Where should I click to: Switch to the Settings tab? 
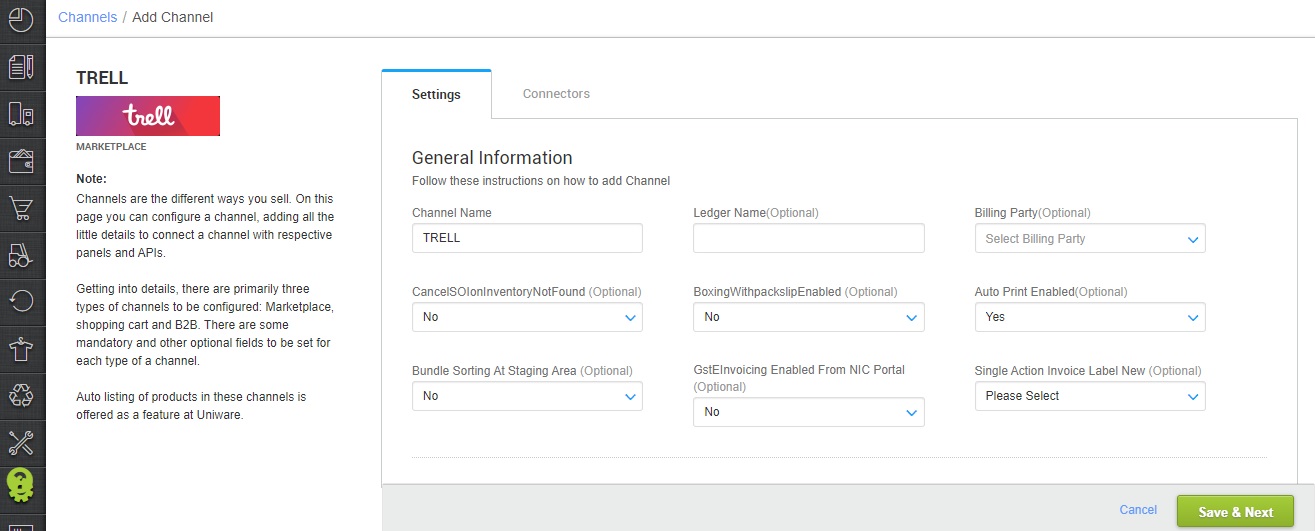coord(436,95)
